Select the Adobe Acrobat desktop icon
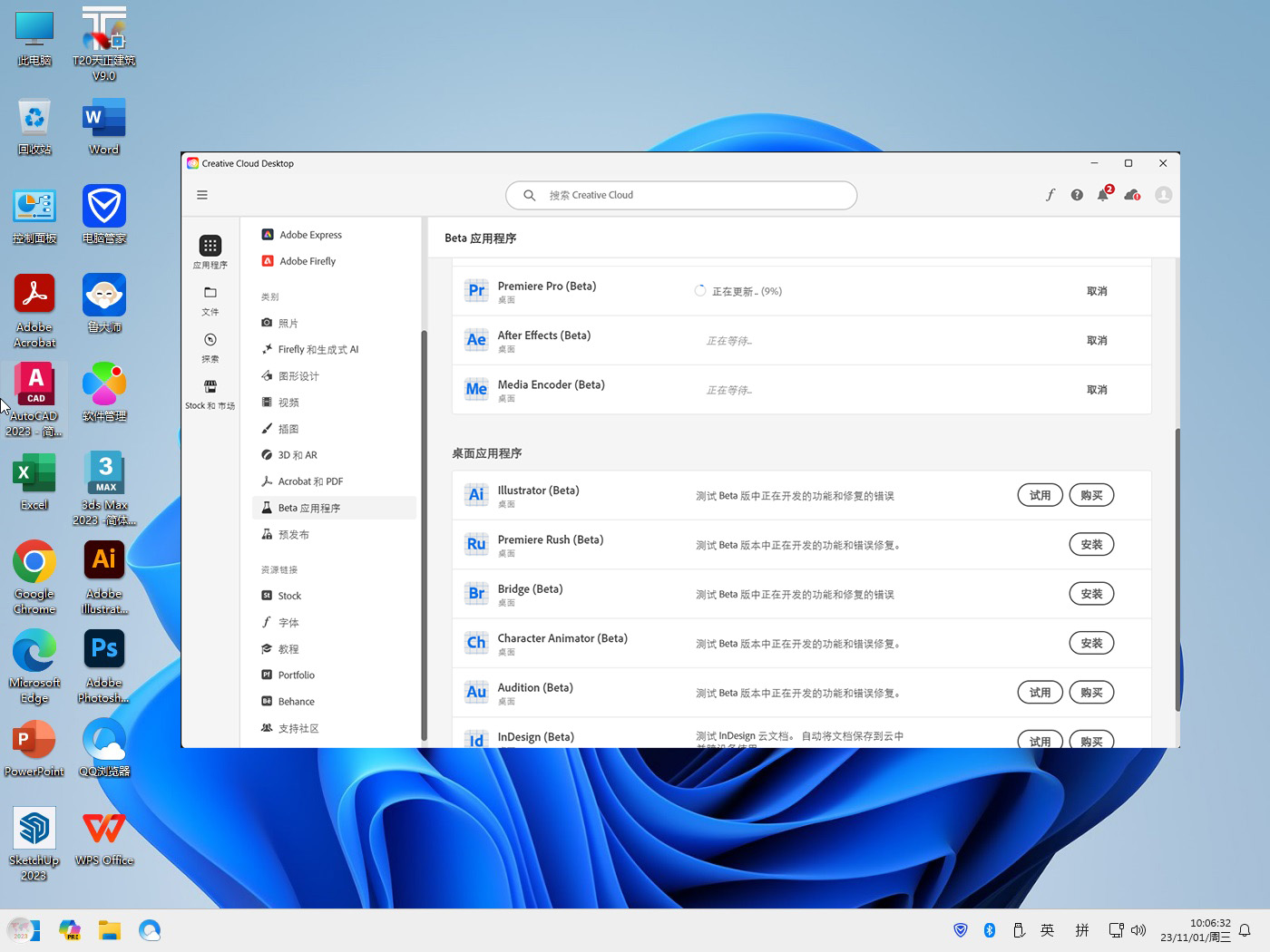Viewport: 1270px width, 952px height. coord(34,310)
